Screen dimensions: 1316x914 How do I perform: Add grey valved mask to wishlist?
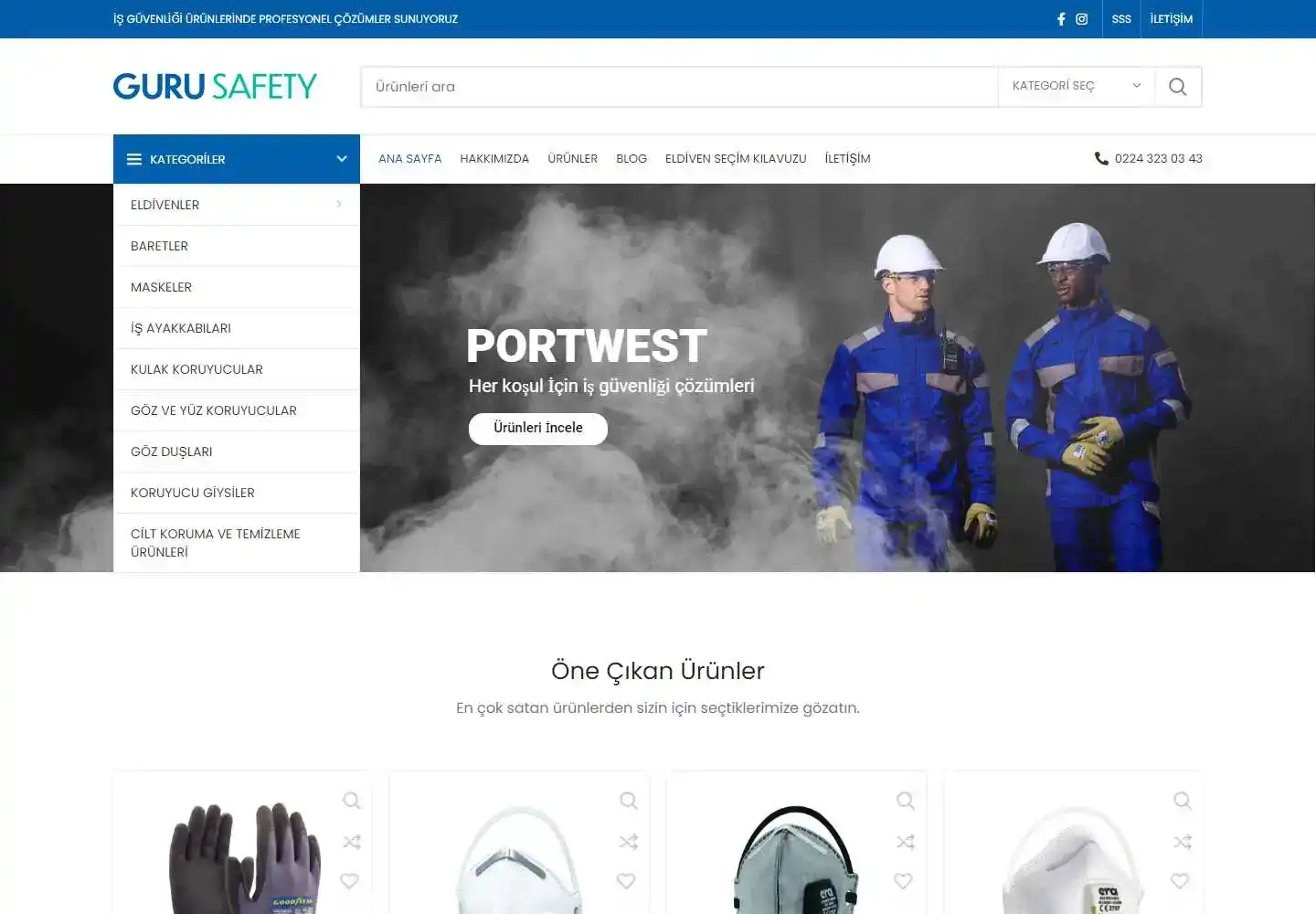coord(904,881)
